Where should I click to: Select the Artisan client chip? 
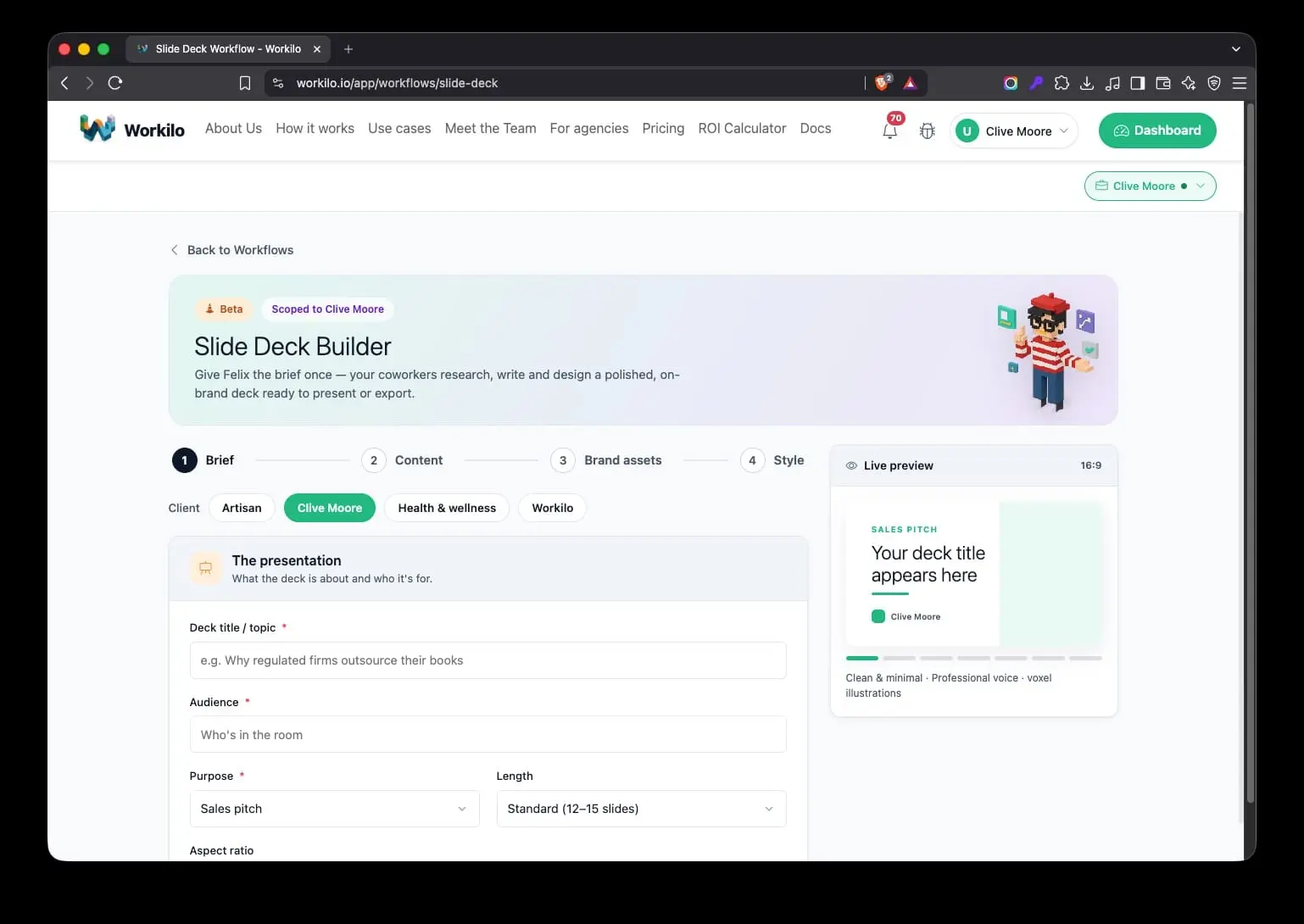click(x=242, y=508)
